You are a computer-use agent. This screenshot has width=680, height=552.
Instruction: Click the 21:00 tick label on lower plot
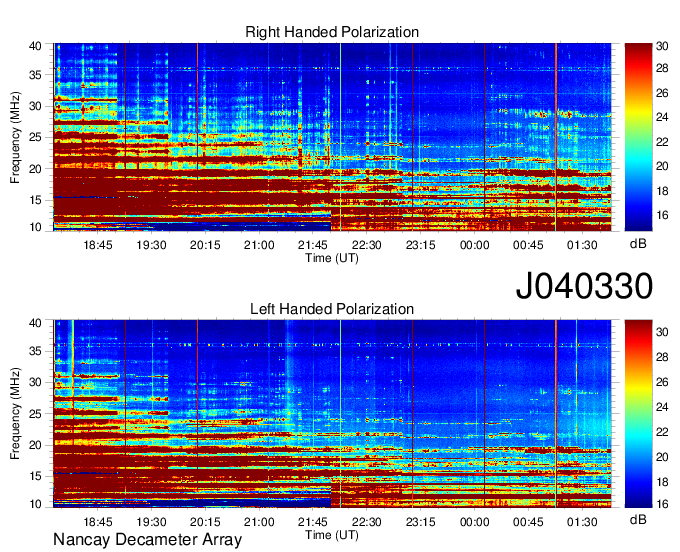click(259, 522)
